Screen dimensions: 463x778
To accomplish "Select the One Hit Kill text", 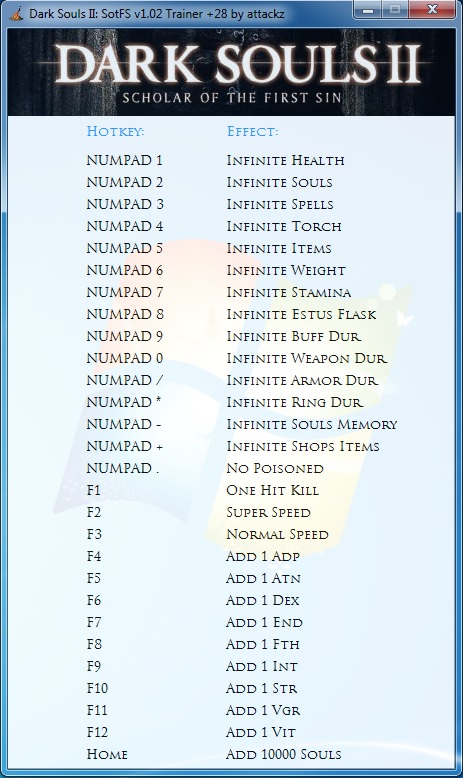I will 272,490.
